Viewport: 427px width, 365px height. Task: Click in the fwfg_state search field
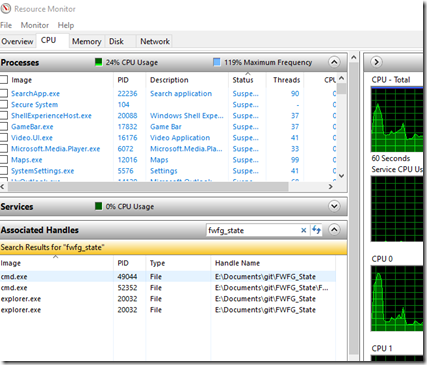coord(253,230)
